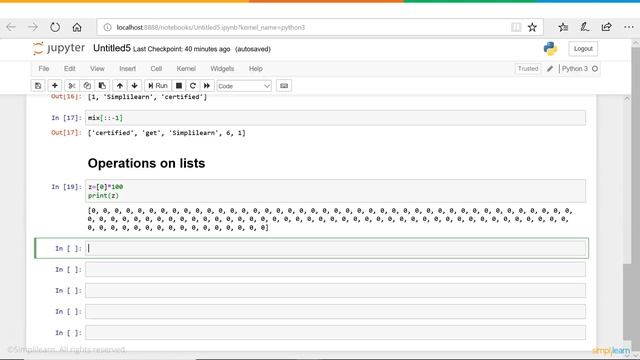Click the notebook scrollbar up arrow
Viewport: 640px width, 360px height.
click(x=627, y=98)
